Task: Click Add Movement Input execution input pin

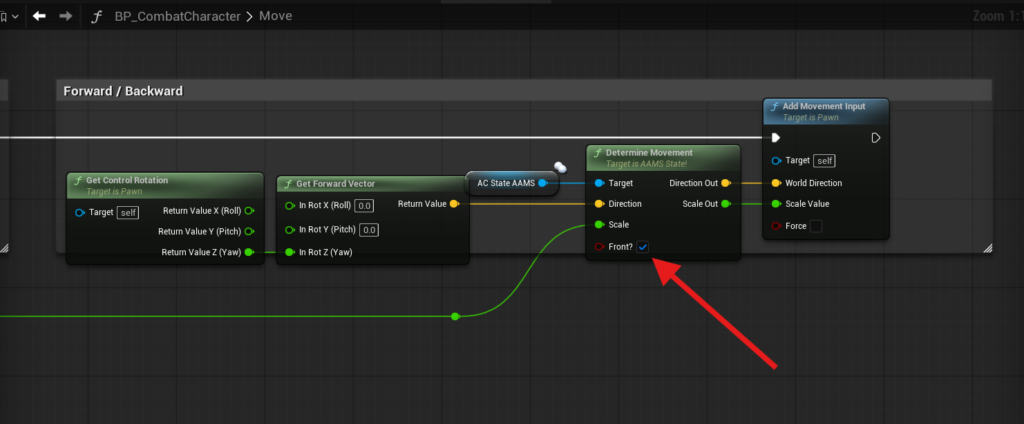Action: point(776,138)
